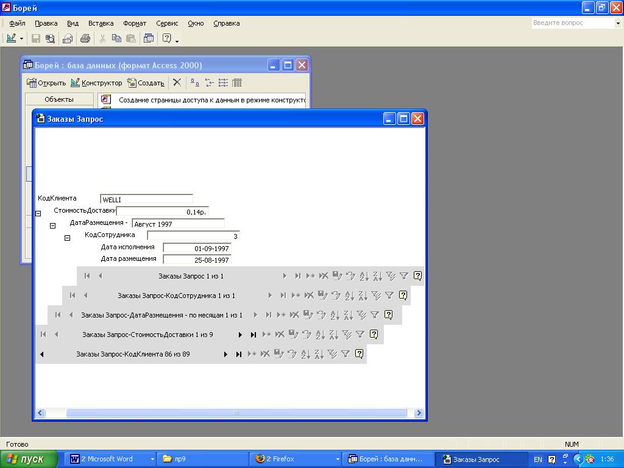Open the Формат menu
Screen dimensions: 624x468
[x=135, y=23]
